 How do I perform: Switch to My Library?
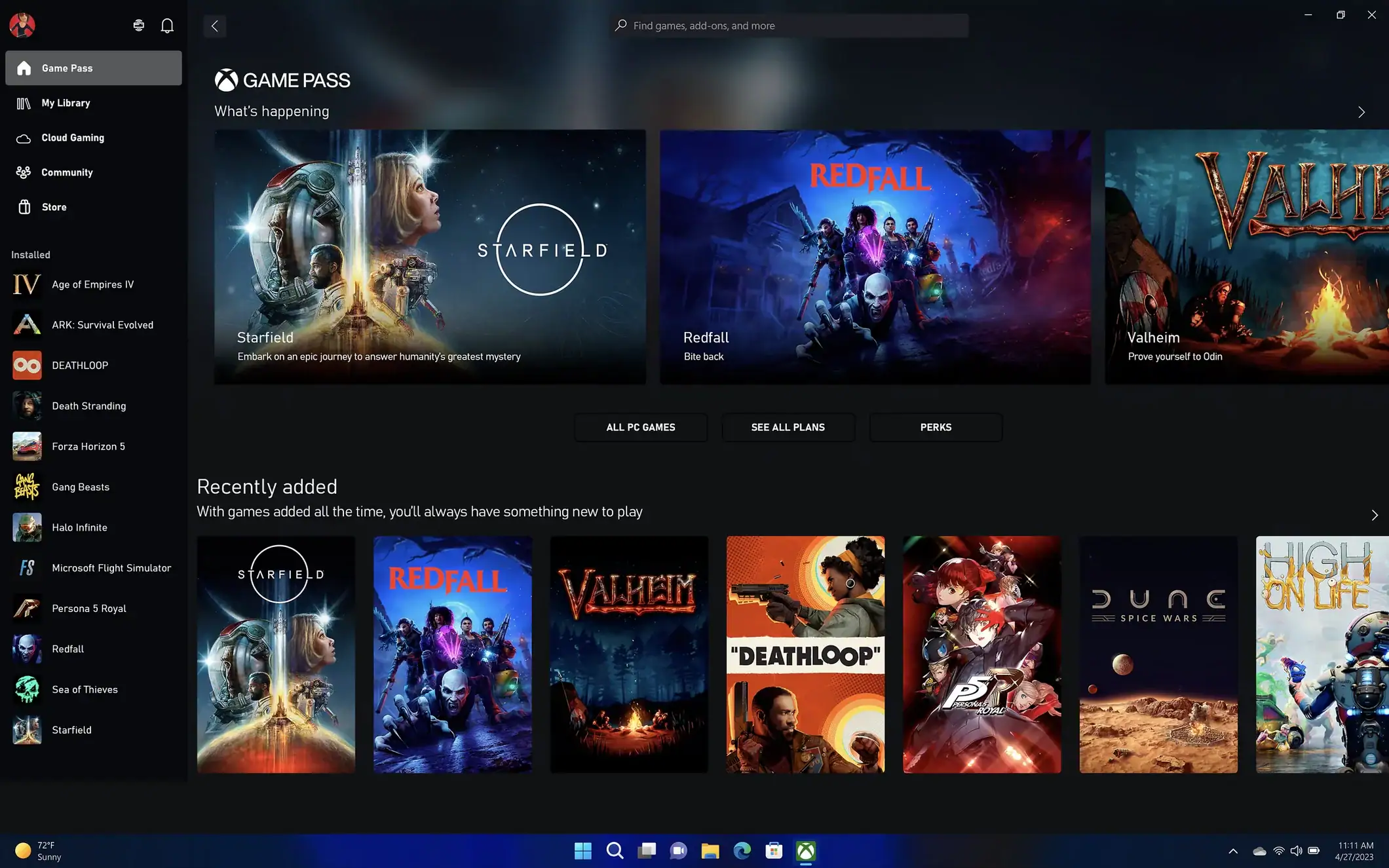coord(66,103)
